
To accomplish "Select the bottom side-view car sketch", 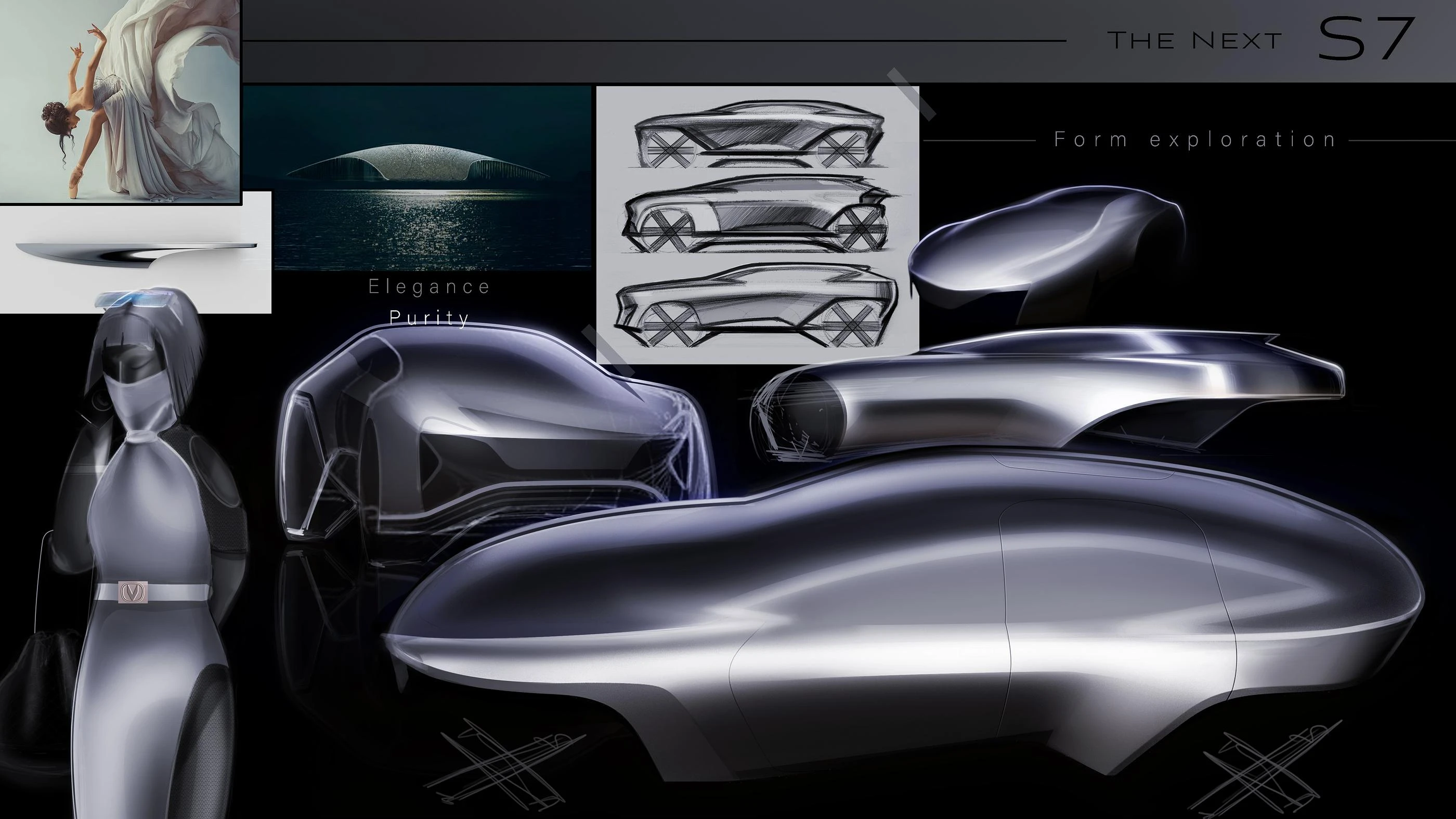I will [x=758, y=305].
